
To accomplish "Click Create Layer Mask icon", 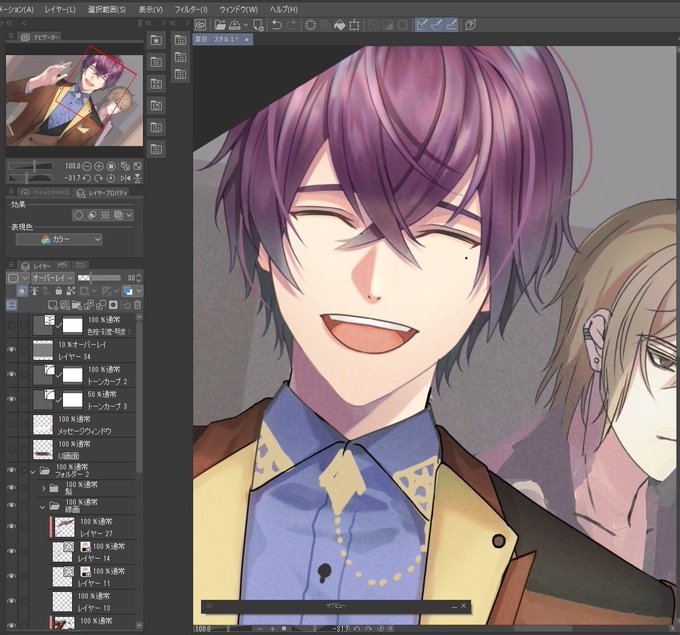I will (113, 305).
